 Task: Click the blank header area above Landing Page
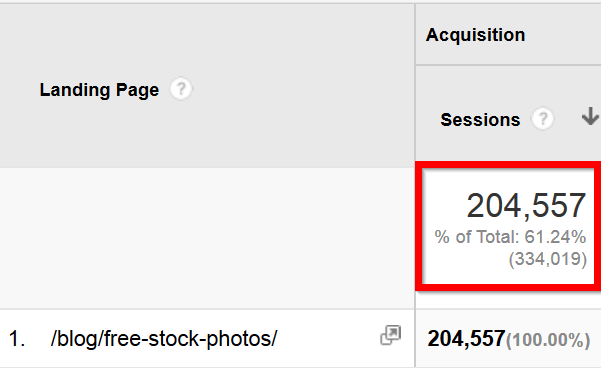coord(207,38)
